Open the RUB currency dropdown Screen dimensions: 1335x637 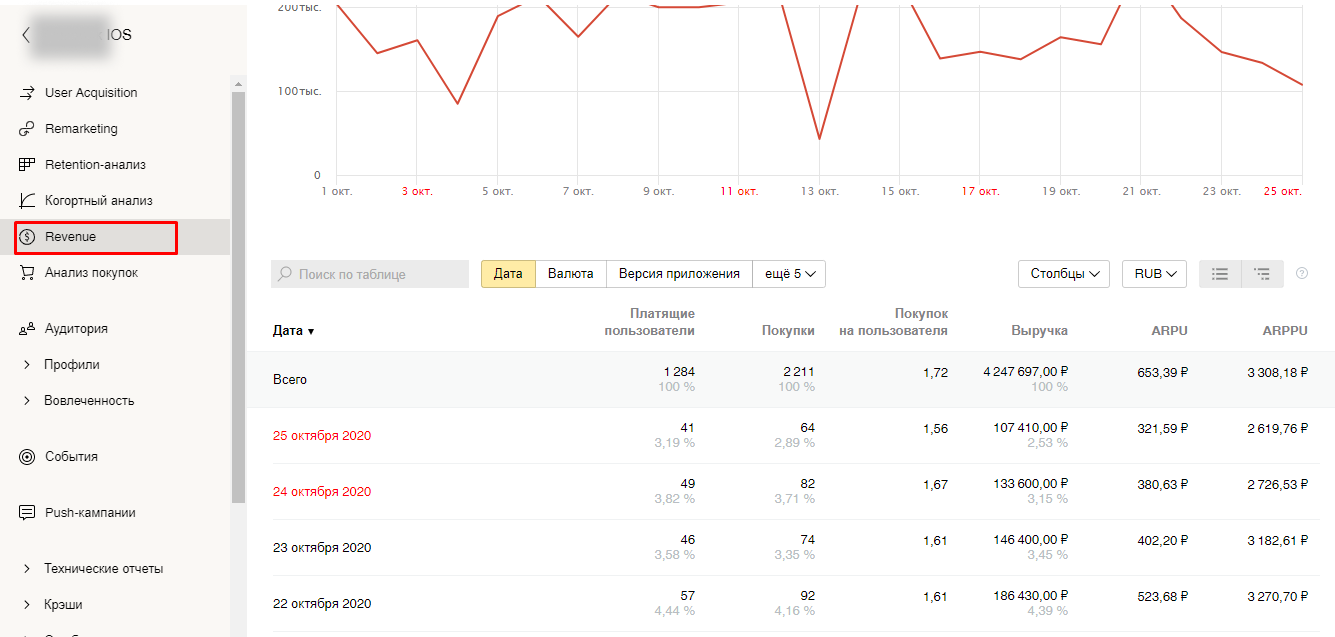1154,274
